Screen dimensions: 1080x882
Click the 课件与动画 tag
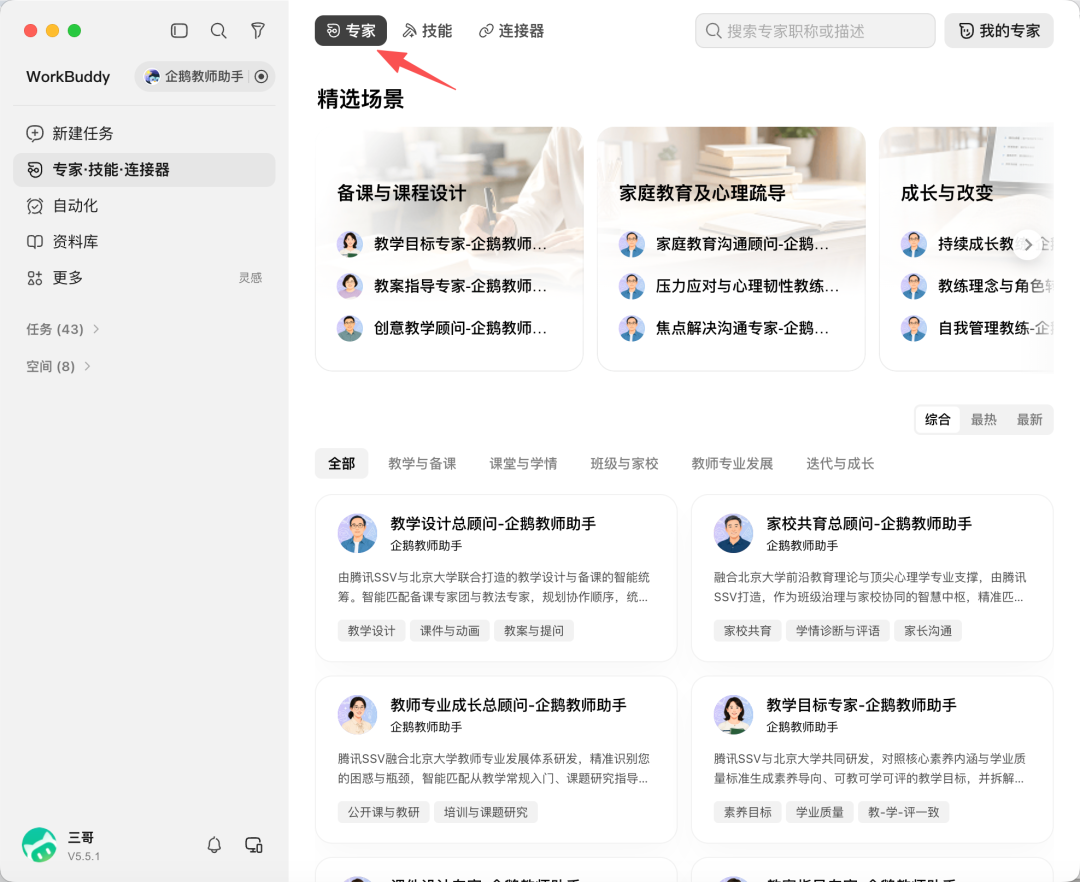450,631
